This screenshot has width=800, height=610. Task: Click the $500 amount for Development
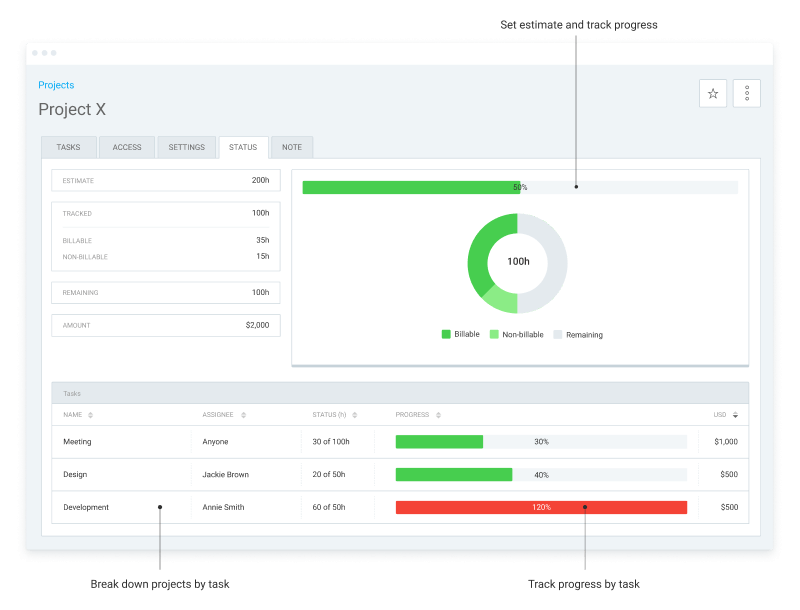point(729,507)
